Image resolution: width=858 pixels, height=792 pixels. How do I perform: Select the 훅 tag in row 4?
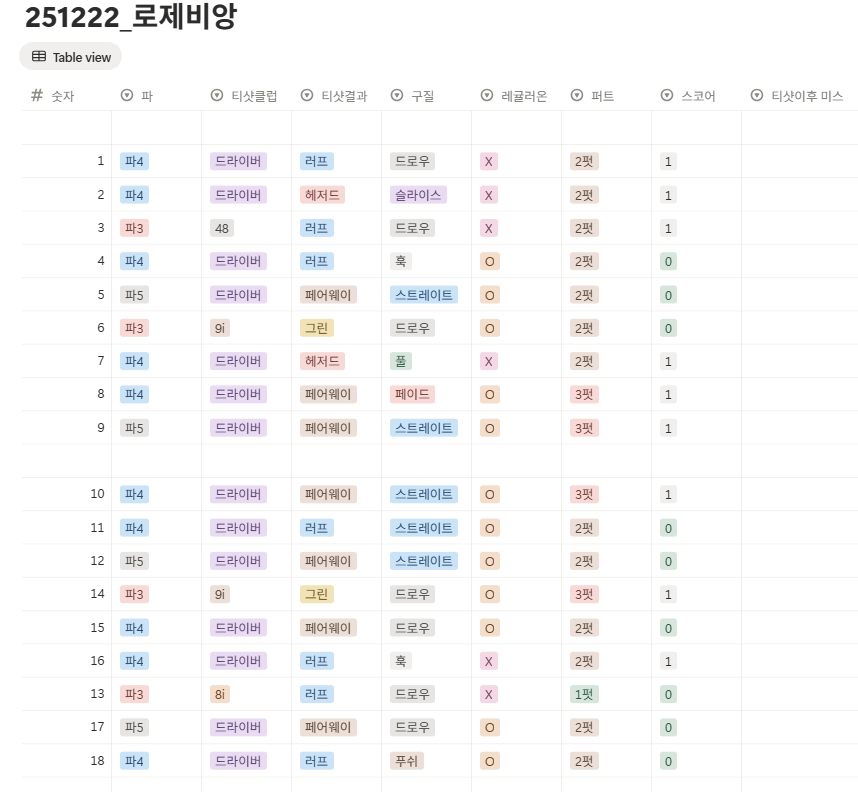[x=401, y=261]
